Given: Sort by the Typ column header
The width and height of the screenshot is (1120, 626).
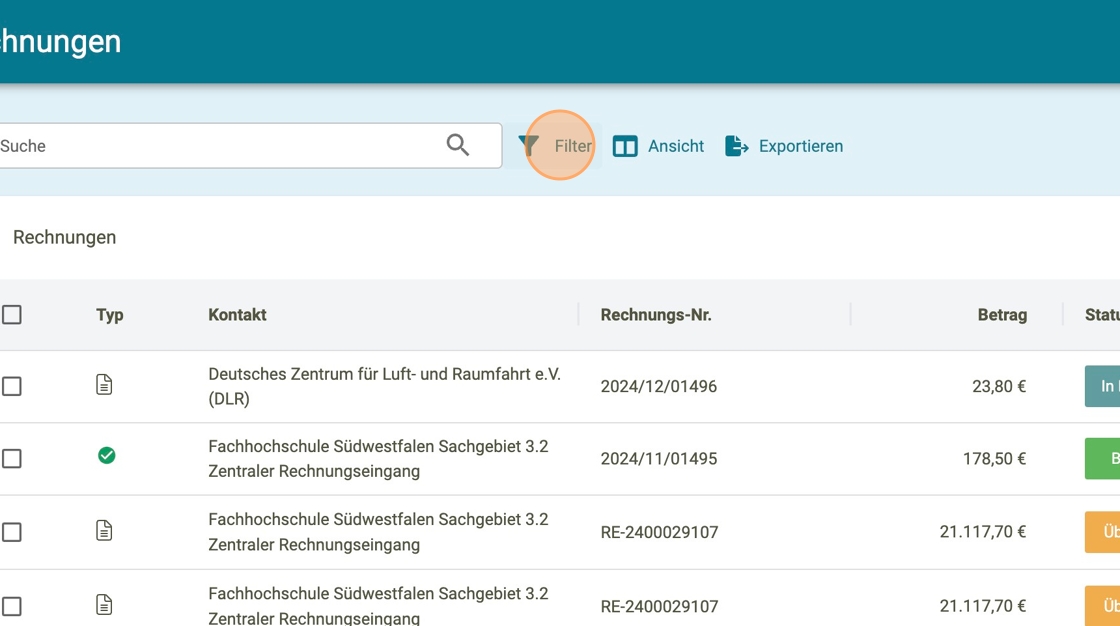Looking at the screenshot, I should [x=110, y=314].
